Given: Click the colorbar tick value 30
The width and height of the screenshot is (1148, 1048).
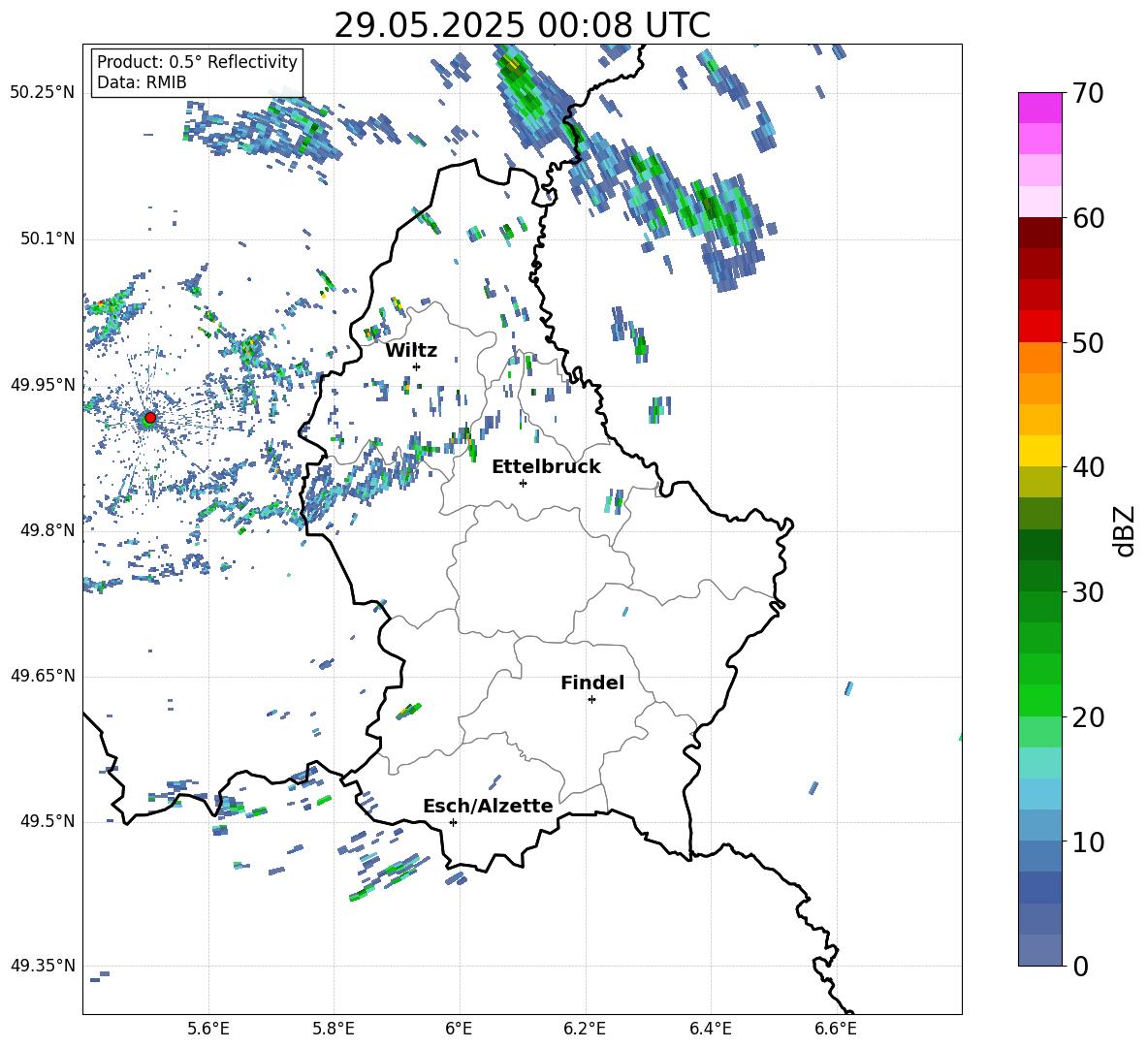Looking at the screenshot, I should click(x=1087, y=592).
